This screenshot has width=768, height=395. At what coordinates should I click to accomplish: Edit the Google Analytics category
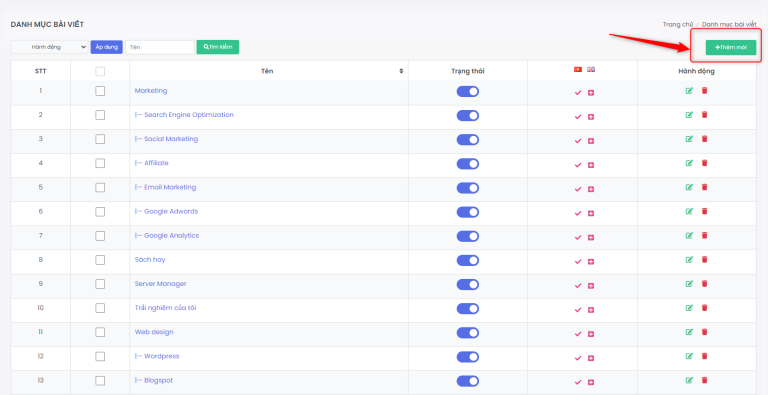pyautogui.click(x=689, y=235)
